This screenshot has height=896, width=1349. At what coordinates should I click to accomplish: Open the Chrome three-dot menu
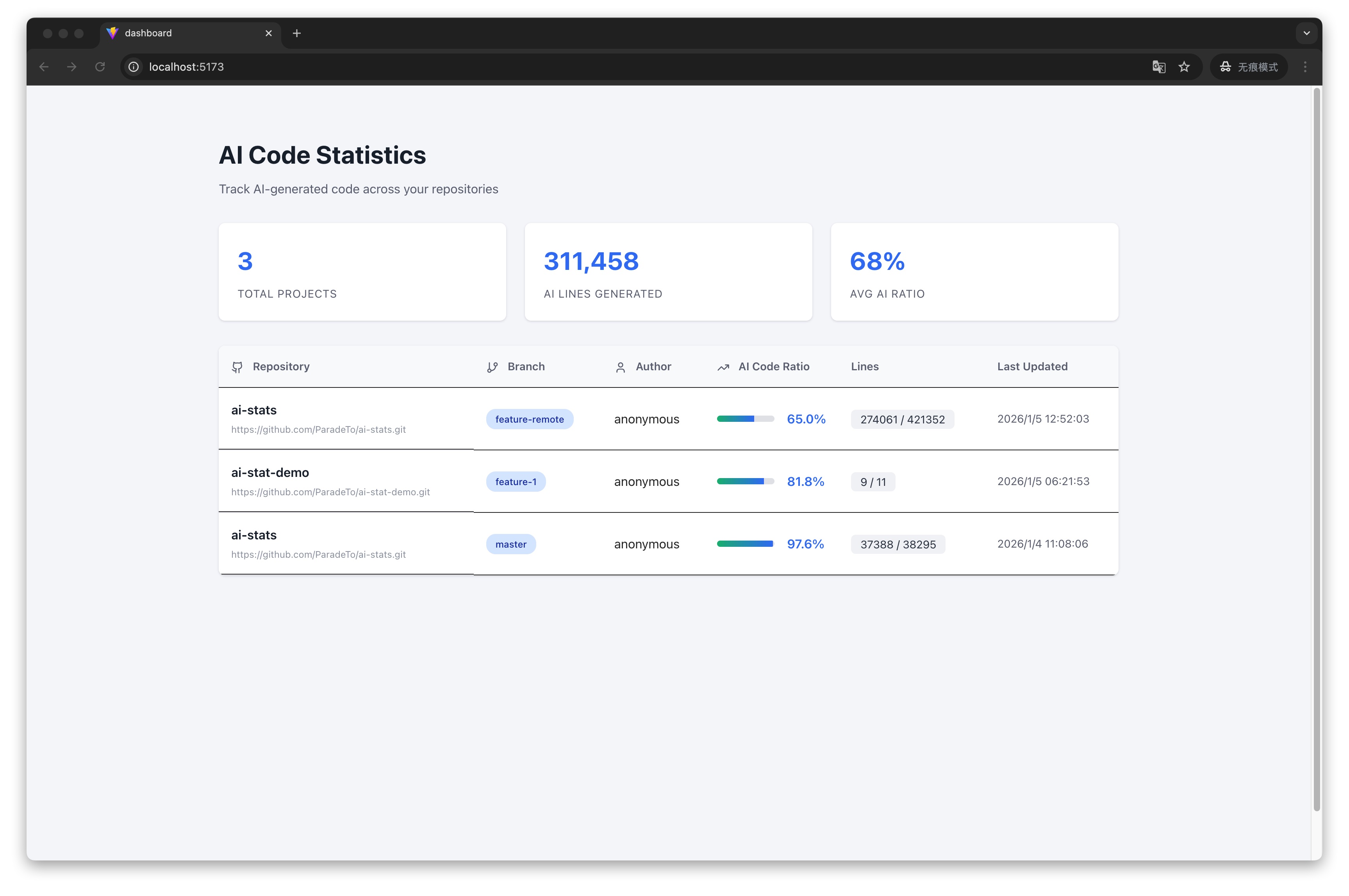pos(1304,67)
